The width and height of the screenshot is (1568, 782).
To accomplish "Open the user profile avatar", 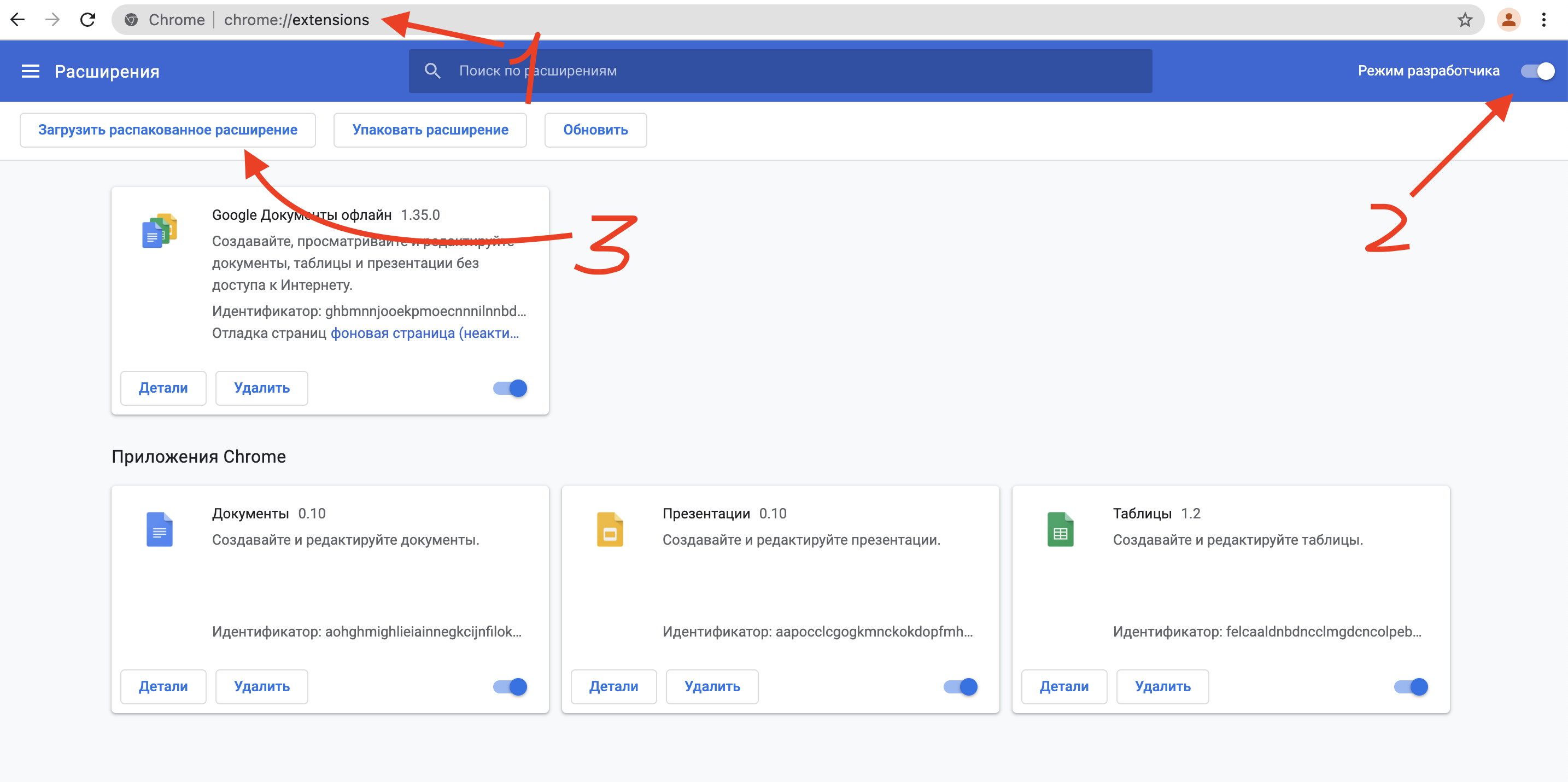I will point(1508,20).
